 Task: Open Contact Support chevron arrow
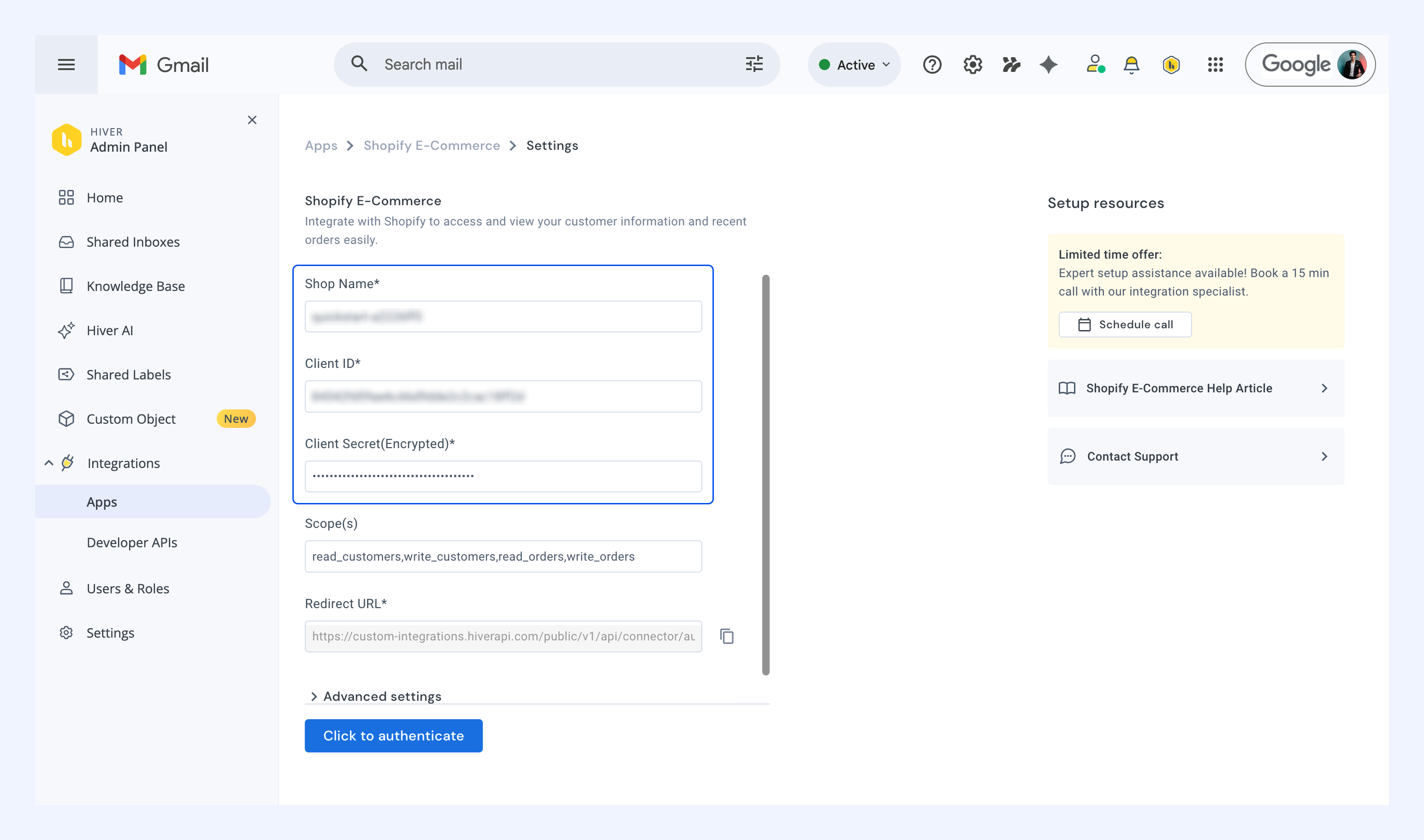click(x=1324, y=456)
